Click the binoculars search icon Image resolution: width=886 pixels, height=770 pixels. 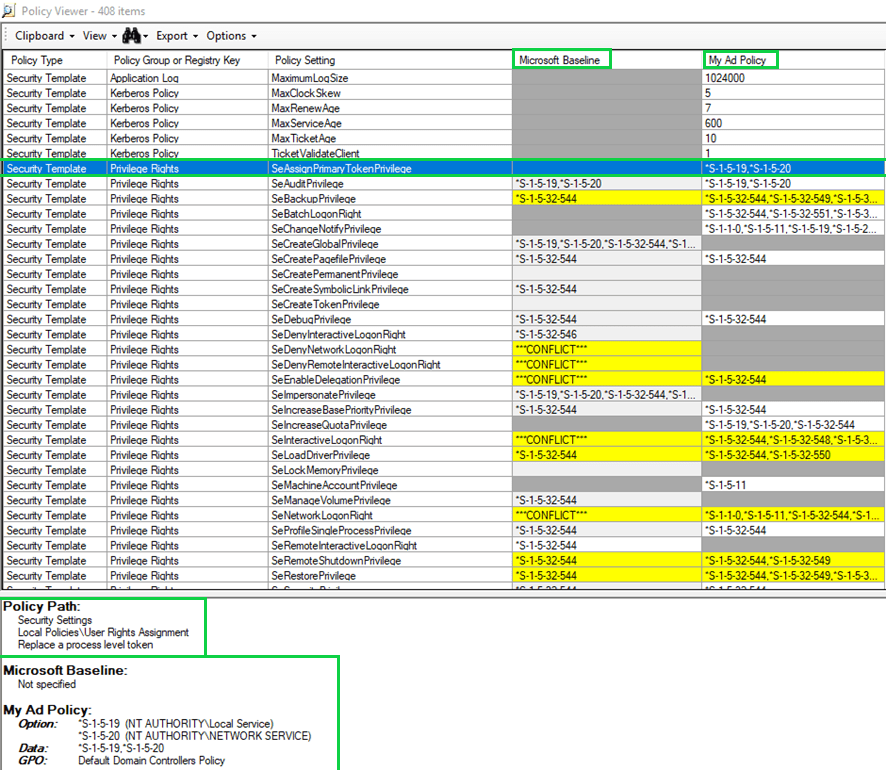coord(130,36)
